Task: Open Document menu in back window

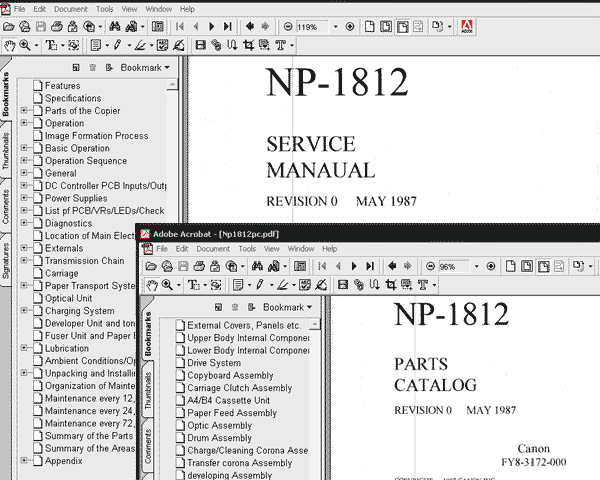Action: coord(70,9)
